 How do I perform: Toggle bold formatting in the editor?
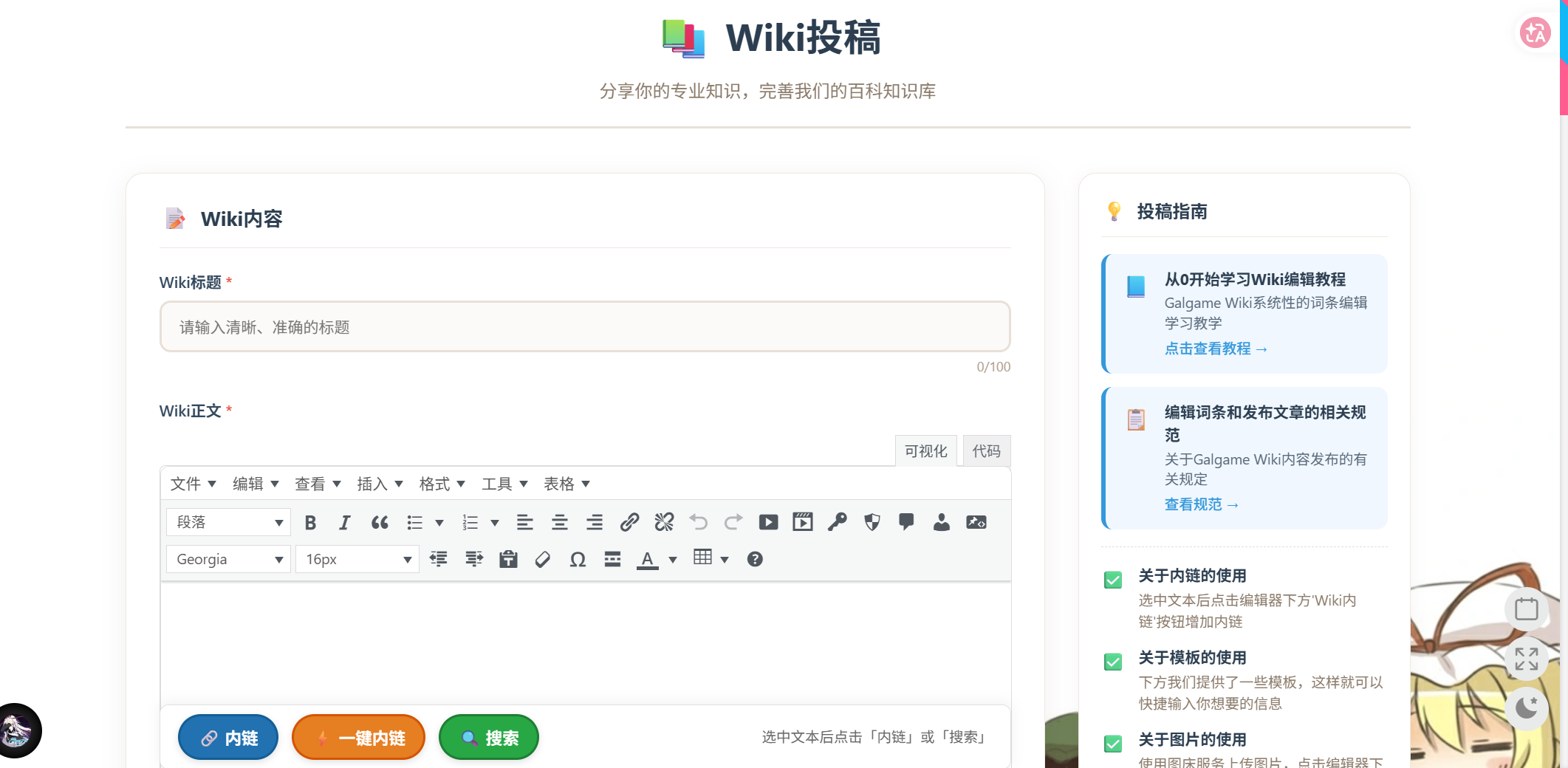coord(310,523)
